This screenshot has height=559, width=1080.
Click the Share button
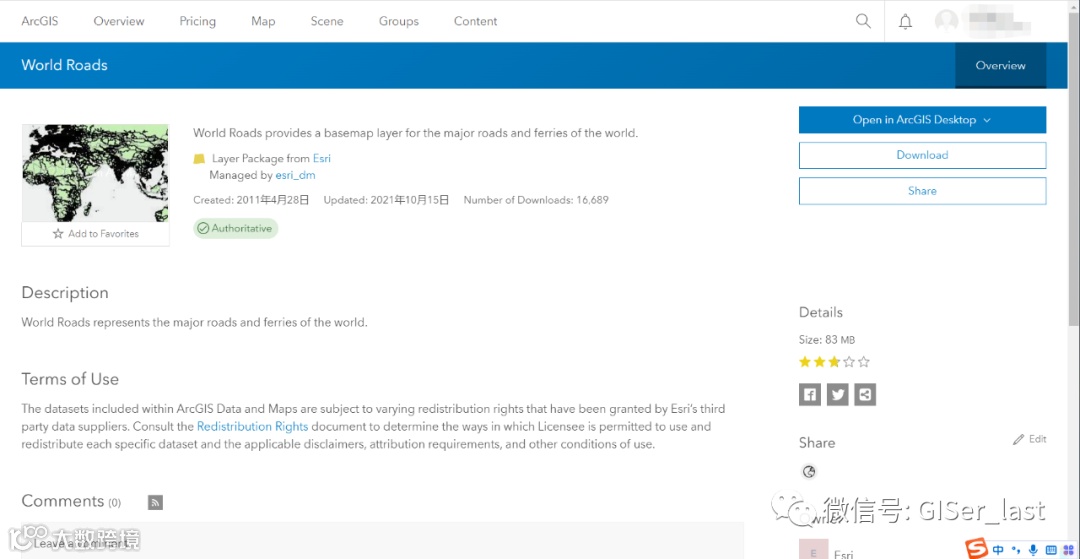click(922, 191)
